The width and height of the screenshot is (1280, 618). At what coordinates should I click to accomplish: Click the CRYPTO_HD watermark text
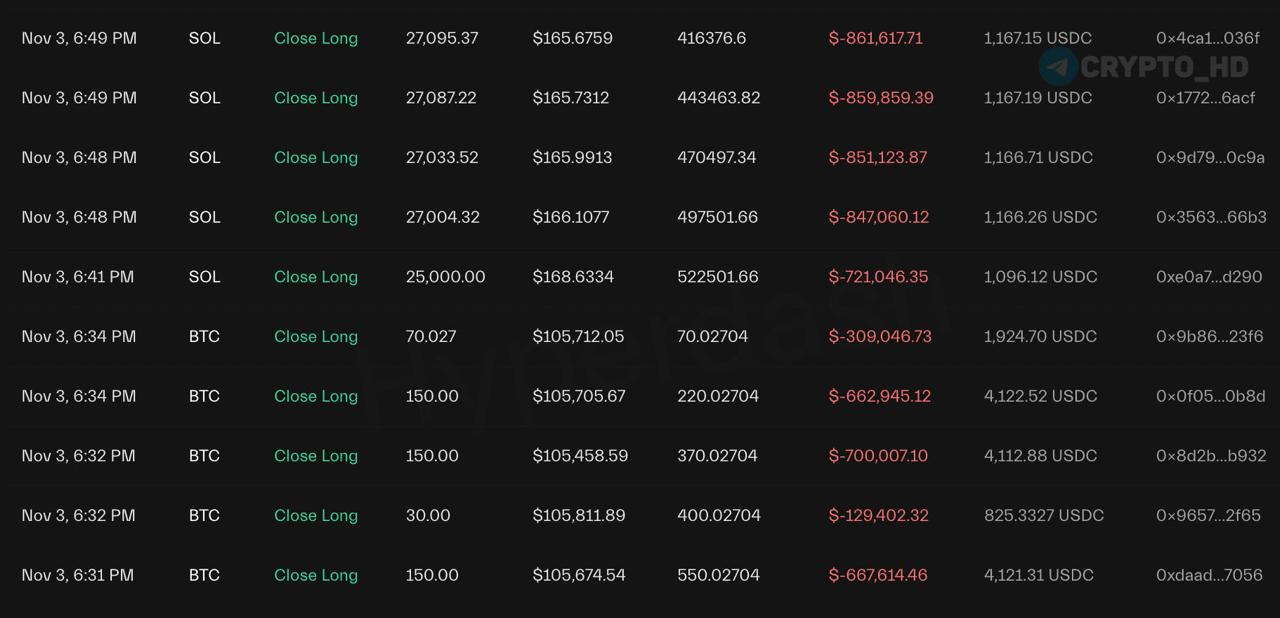[1165, 67]
